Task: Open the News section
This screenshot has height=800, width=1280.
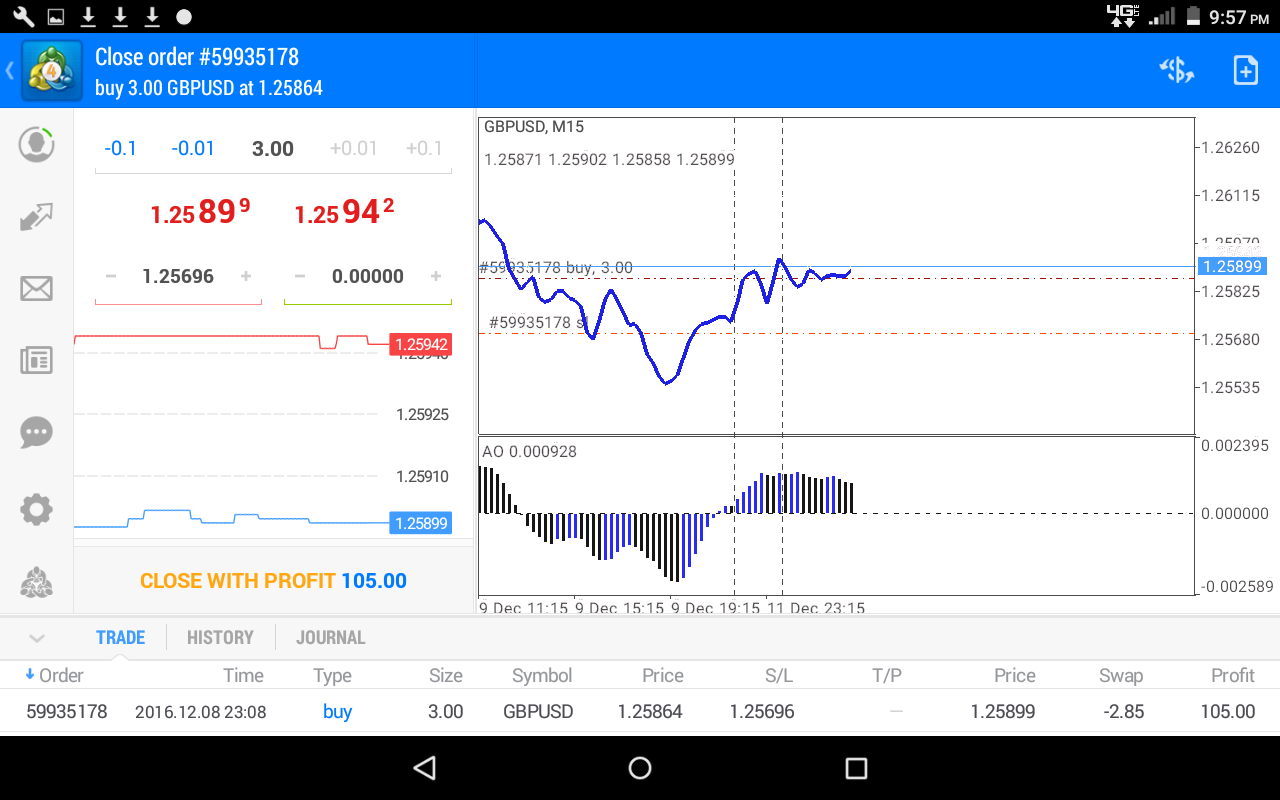Action: tap(36, 360)
